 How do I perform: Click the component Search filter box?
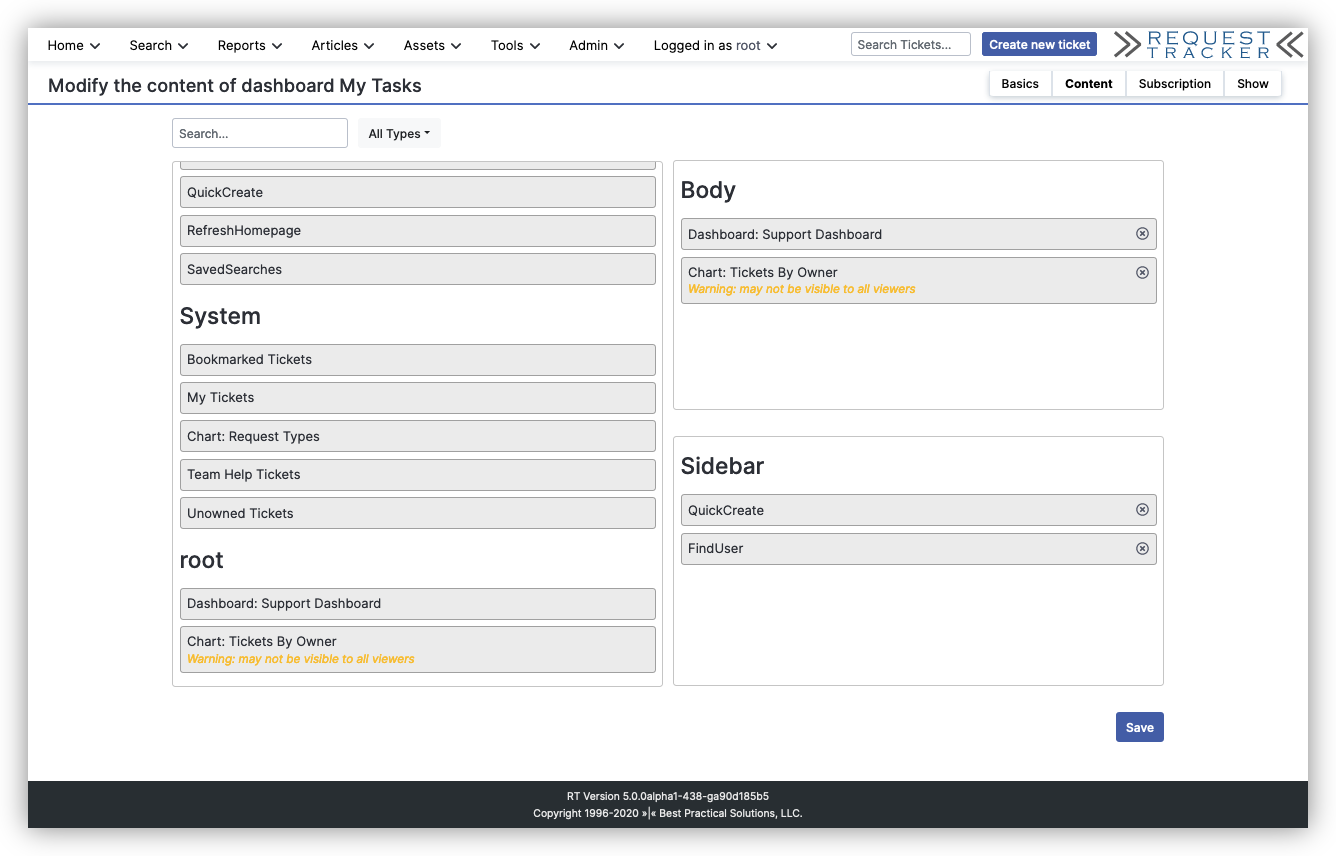[x=260, y=133]
